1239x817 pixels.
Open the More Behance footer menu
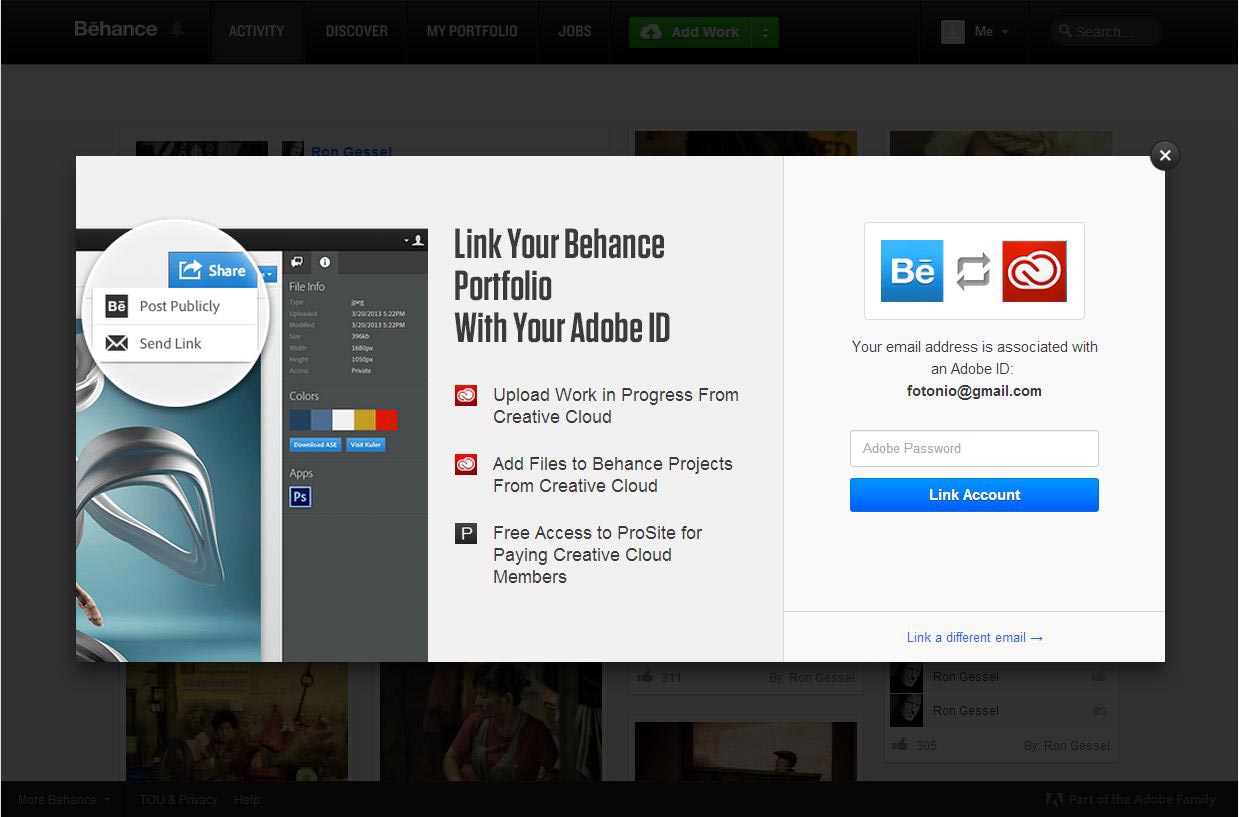[x=64, y=800]
